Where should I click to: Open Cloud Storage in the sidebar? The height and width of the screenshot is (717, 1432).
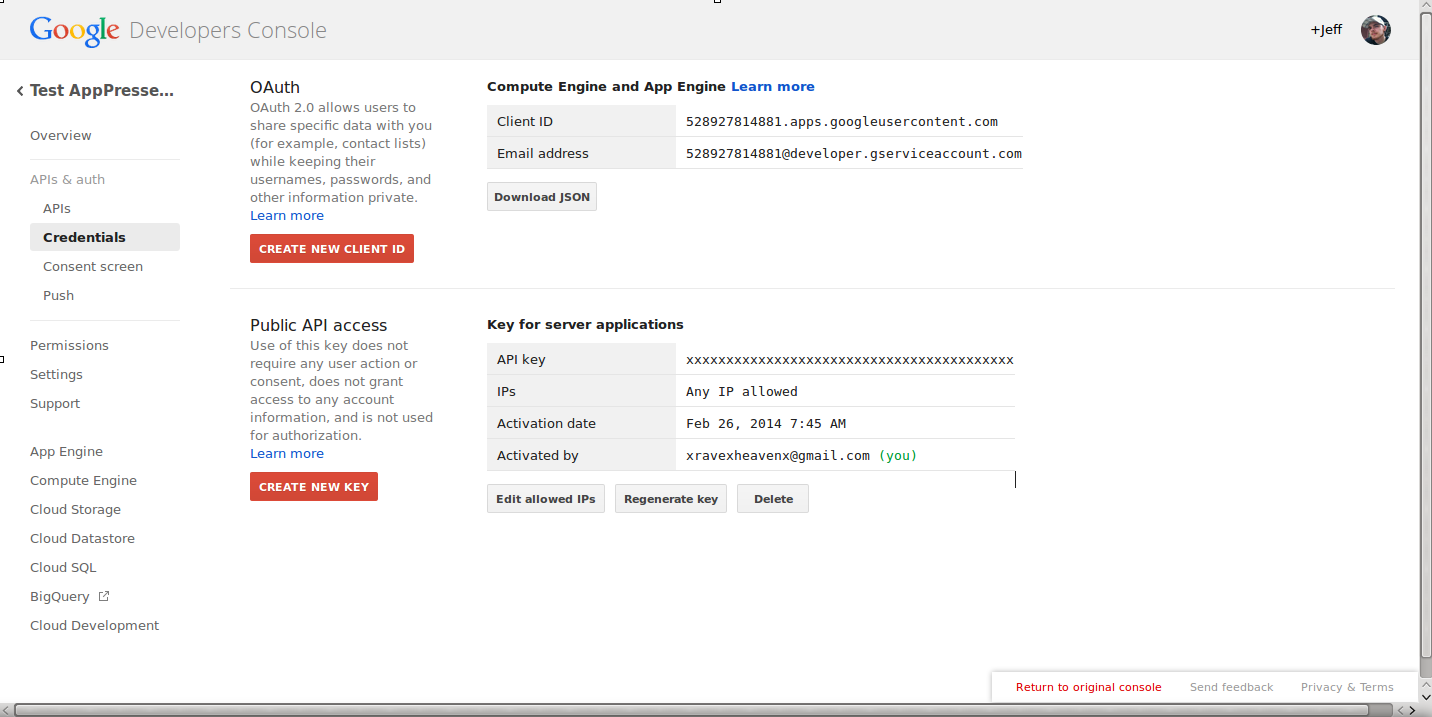(x=75, y=509)
